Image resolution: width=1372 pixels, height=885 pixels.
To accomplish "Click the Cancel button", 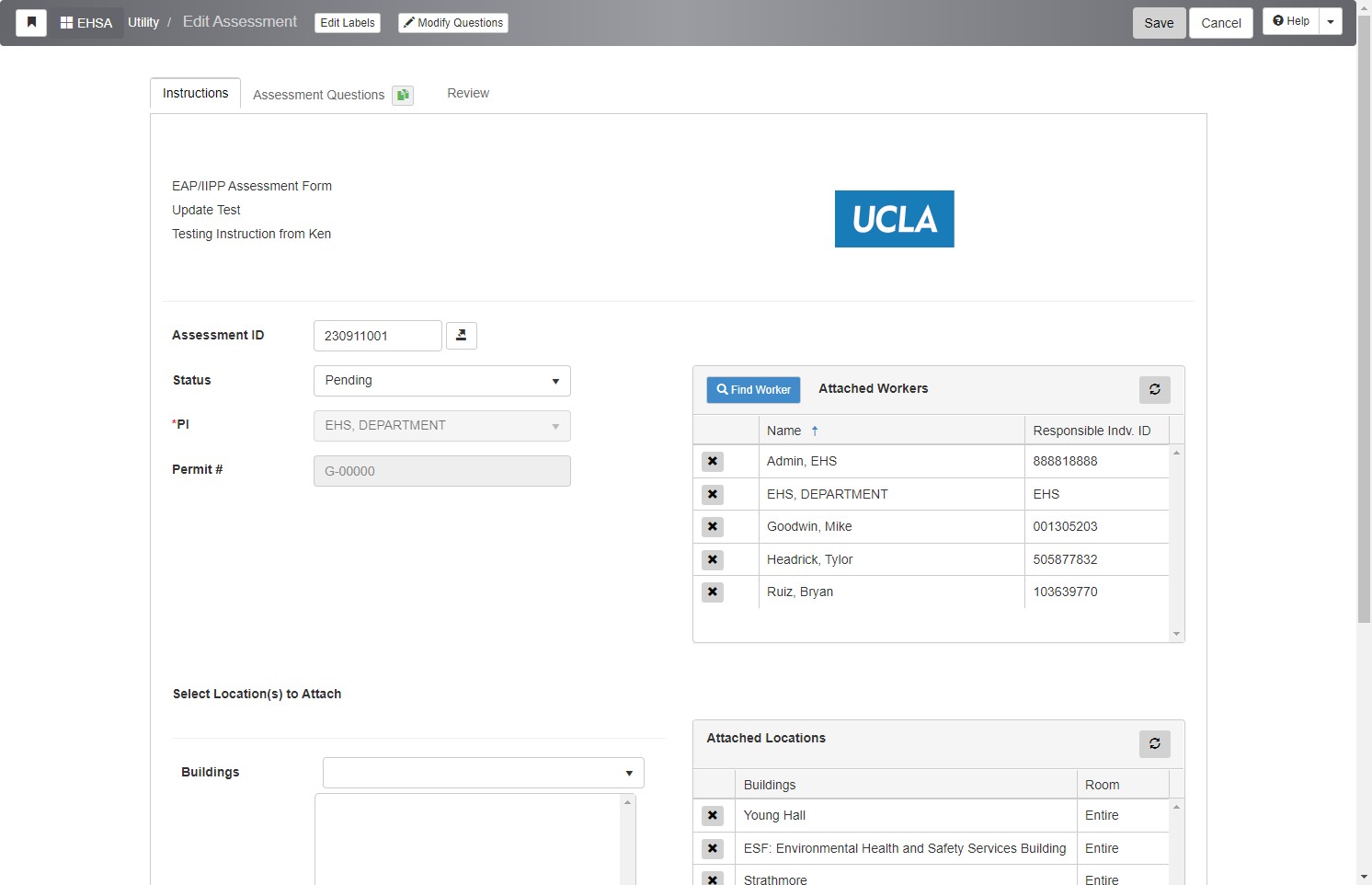I will (1221, 23).
